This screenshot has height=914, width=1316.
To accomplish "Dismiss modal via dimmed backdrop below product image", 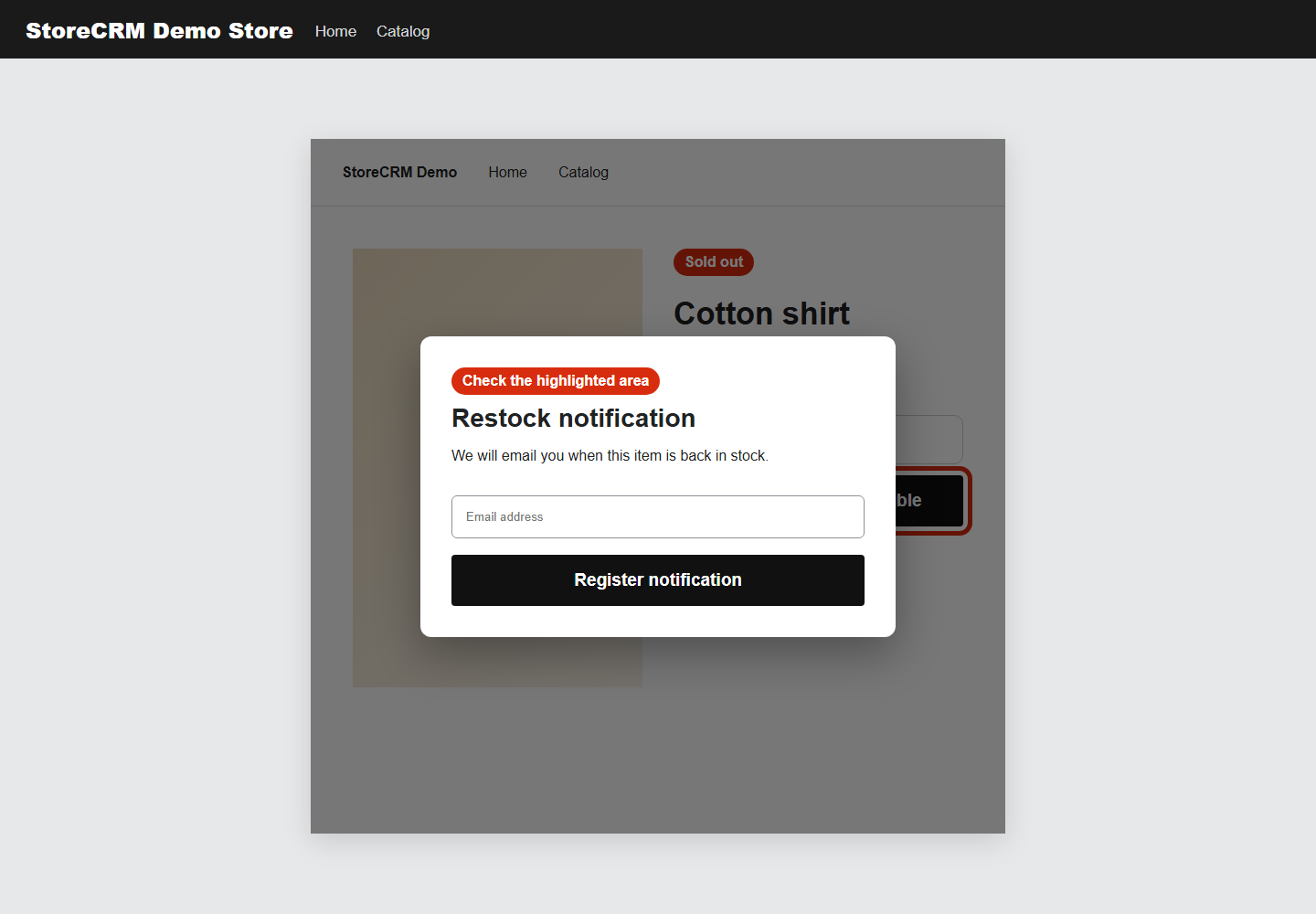I will 658,759.
